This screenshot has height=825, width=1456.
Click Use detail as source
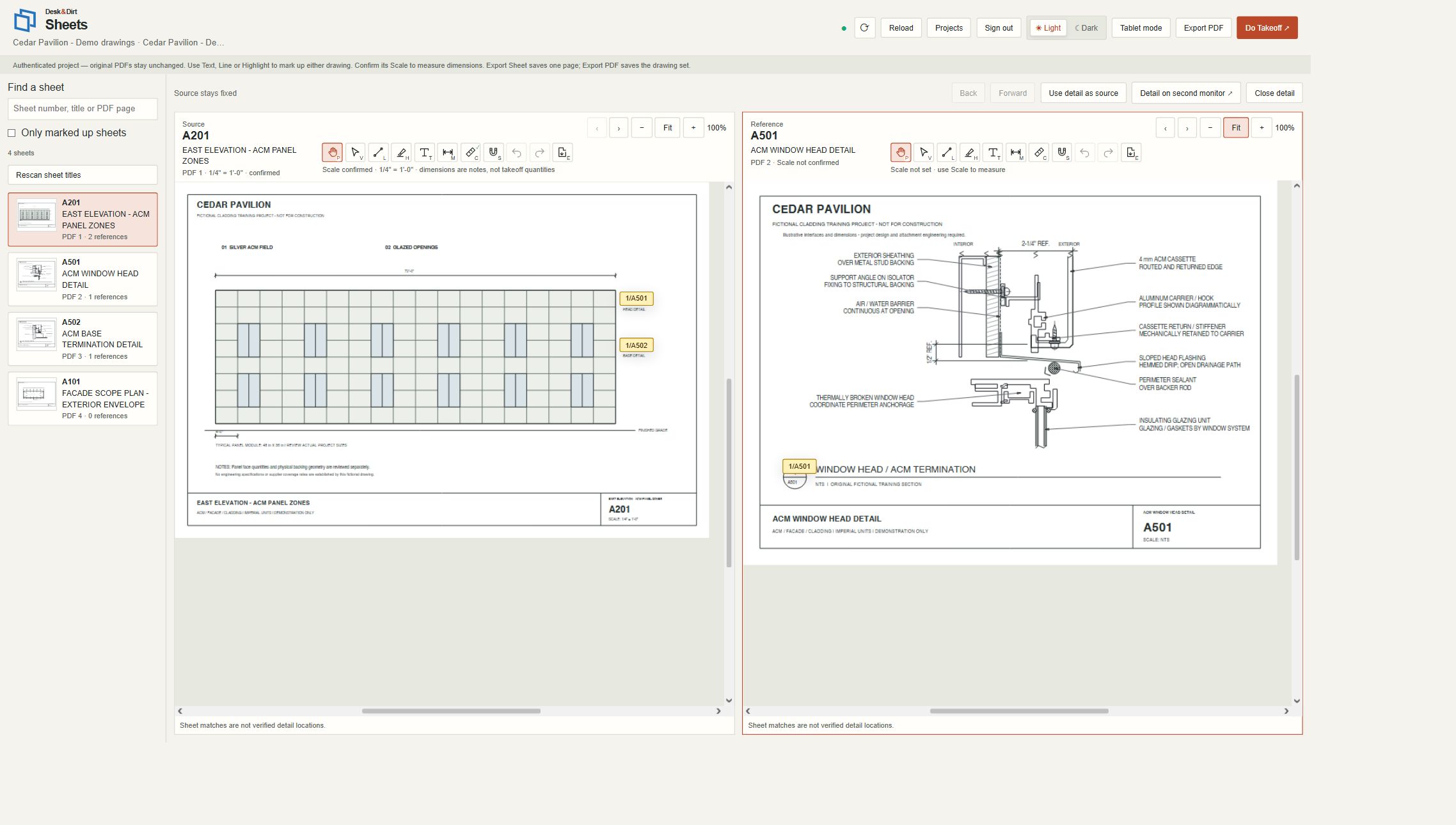[x=1083, y=93]
